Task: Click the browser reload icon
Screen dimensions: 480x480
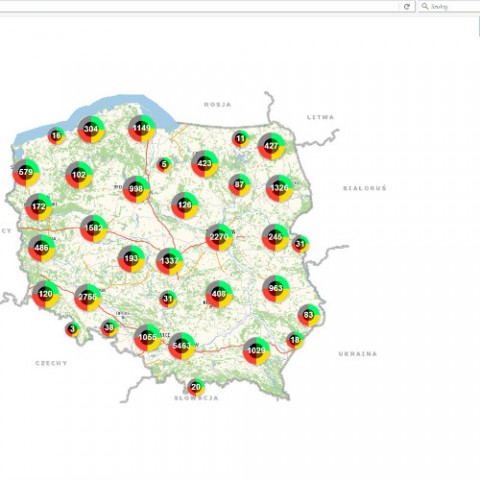Action: pos(407,6)
